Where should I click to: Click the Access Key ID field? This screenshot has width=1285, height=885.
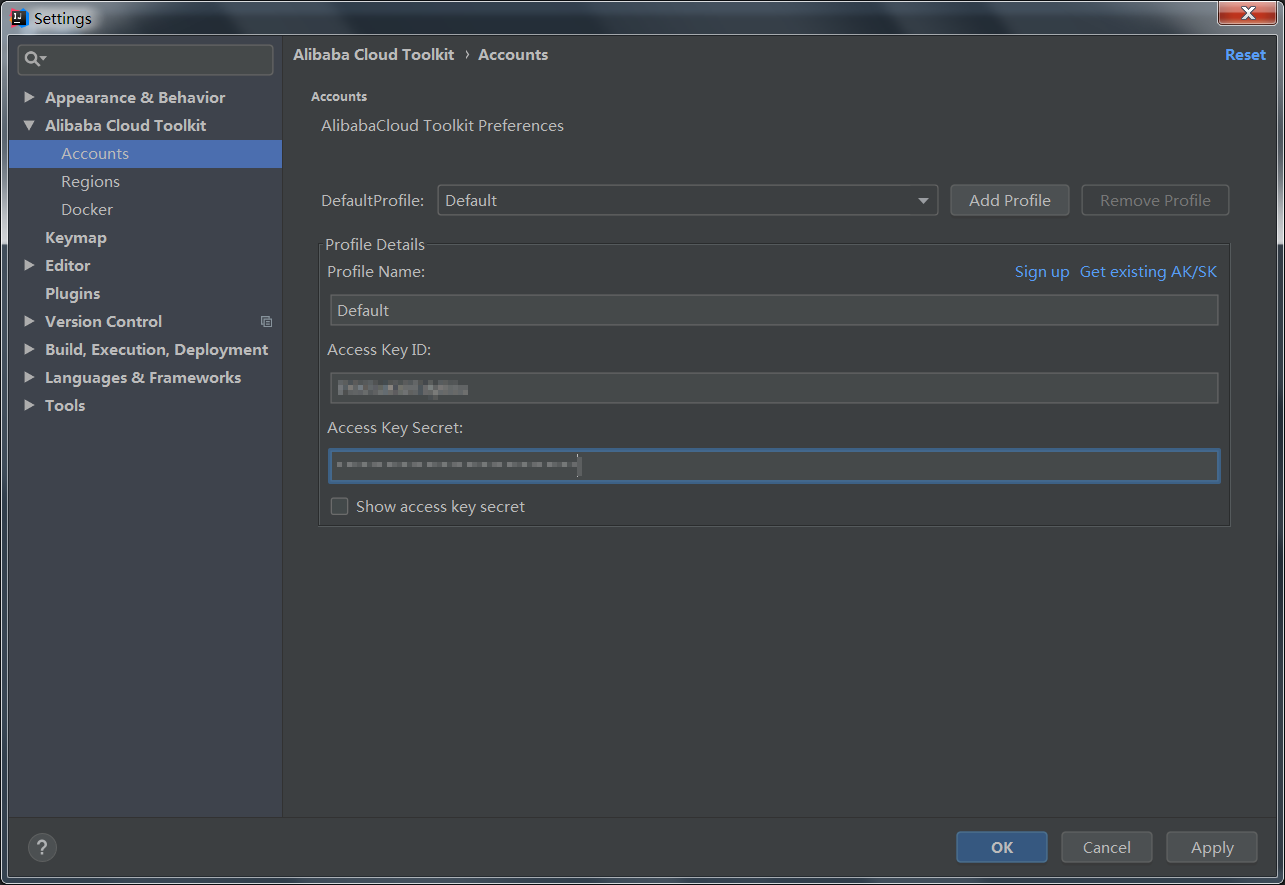click(x=774, y=389)
